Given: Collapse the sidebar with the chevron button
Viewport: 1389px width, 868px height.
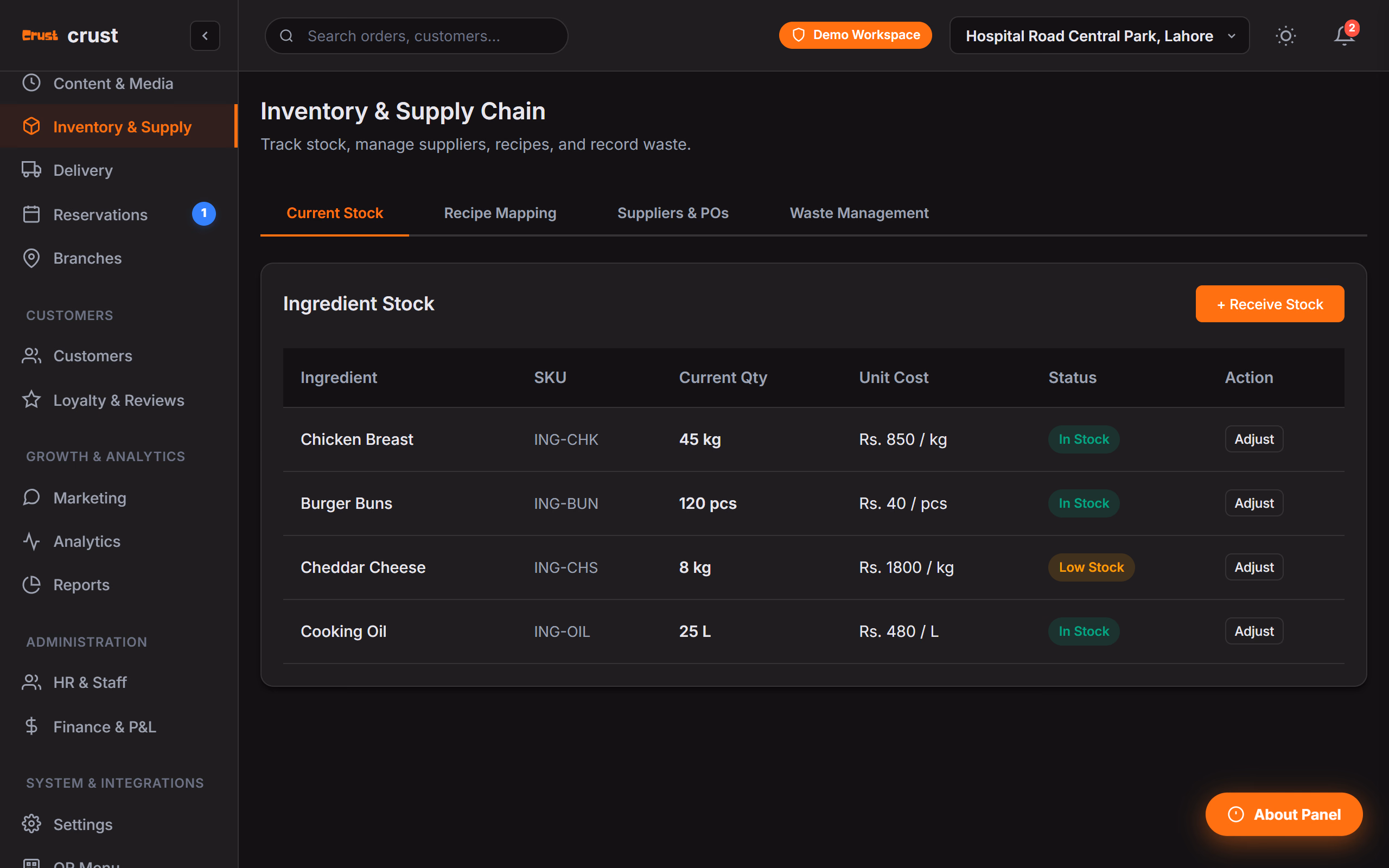Looking at the screenshot, I should (x=205, y=36).
